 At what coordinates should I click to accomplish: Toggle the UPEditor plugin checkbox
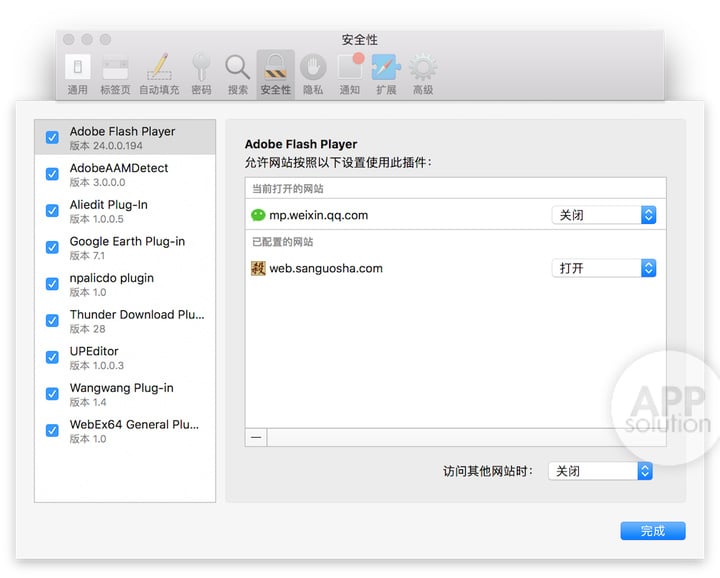[52, 357]
